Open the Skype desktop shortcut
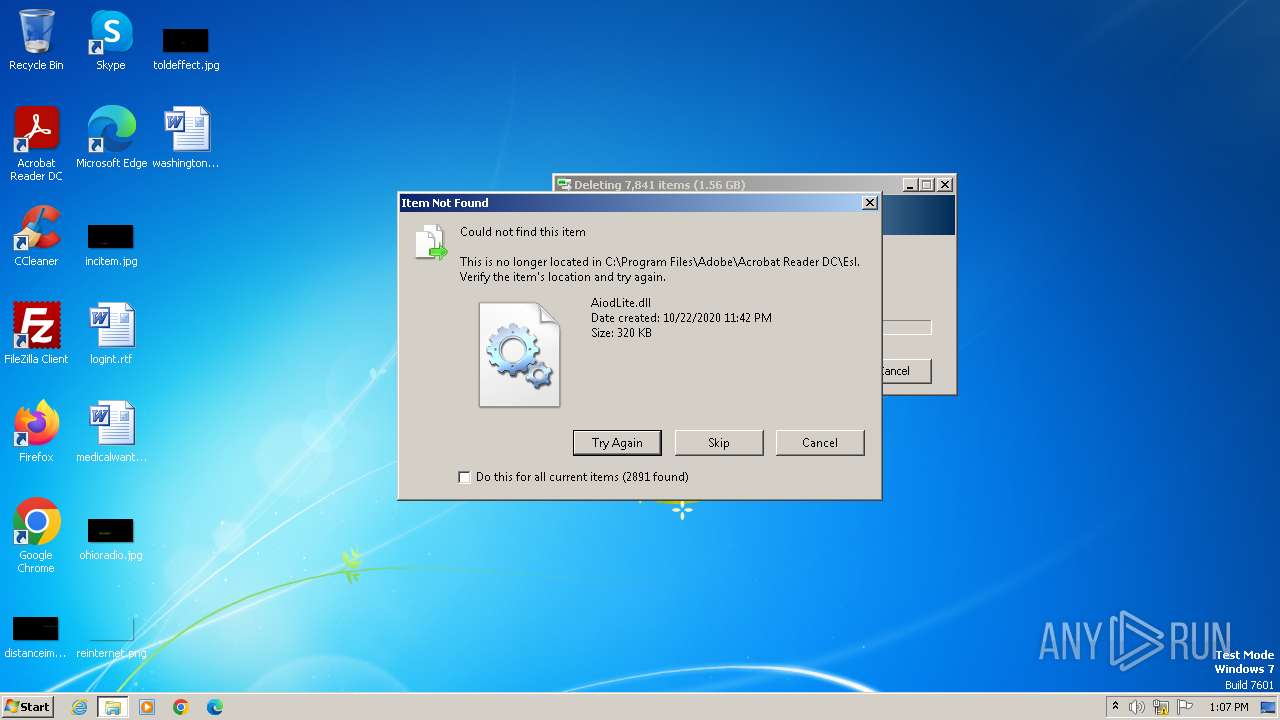The height and width of the screenshot is (720, 1280). tap(111, 40)
